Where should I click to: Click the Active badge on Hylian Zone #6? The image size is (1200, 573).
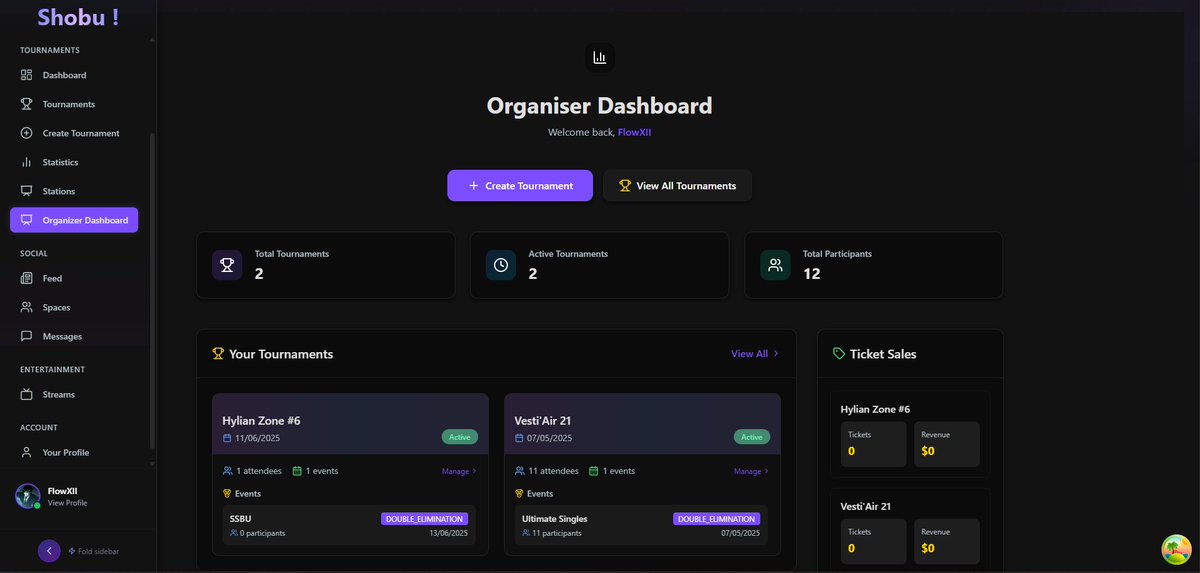pyautogui.click(x=460, y=437)
